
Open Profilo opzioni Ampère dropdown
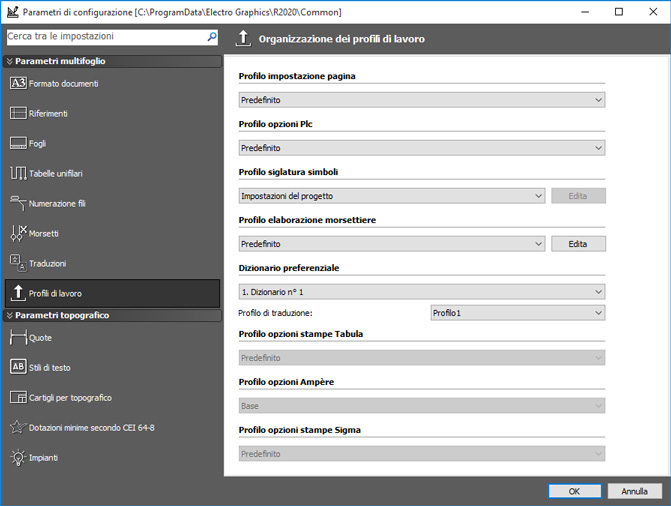click(422, 405)
